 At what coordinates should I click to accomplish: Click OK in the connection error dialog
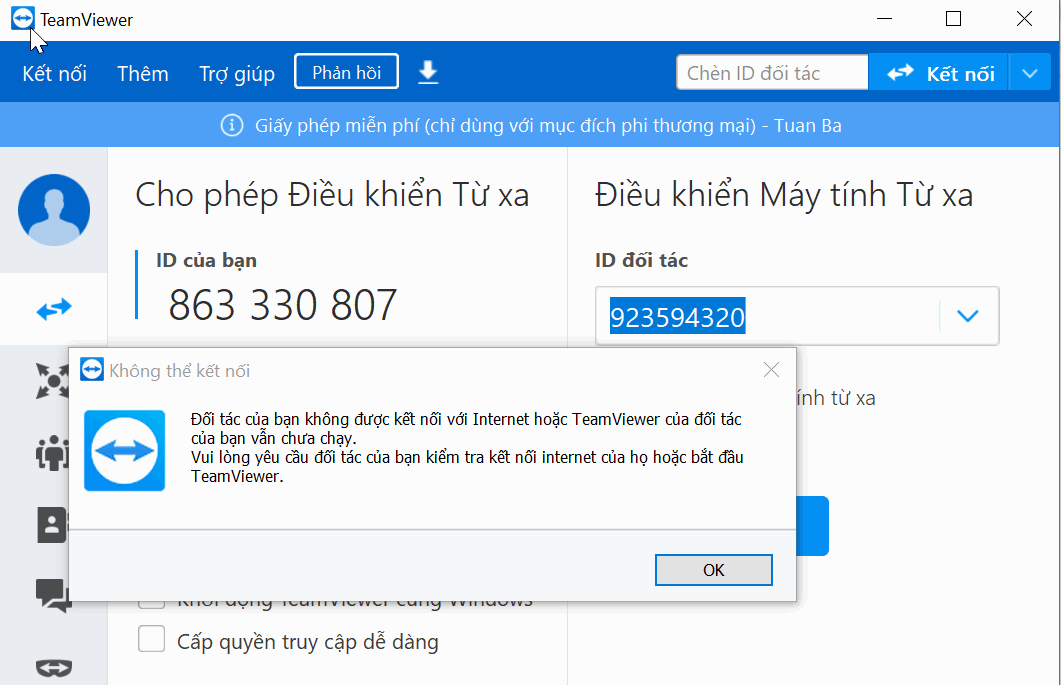(713, 570)
